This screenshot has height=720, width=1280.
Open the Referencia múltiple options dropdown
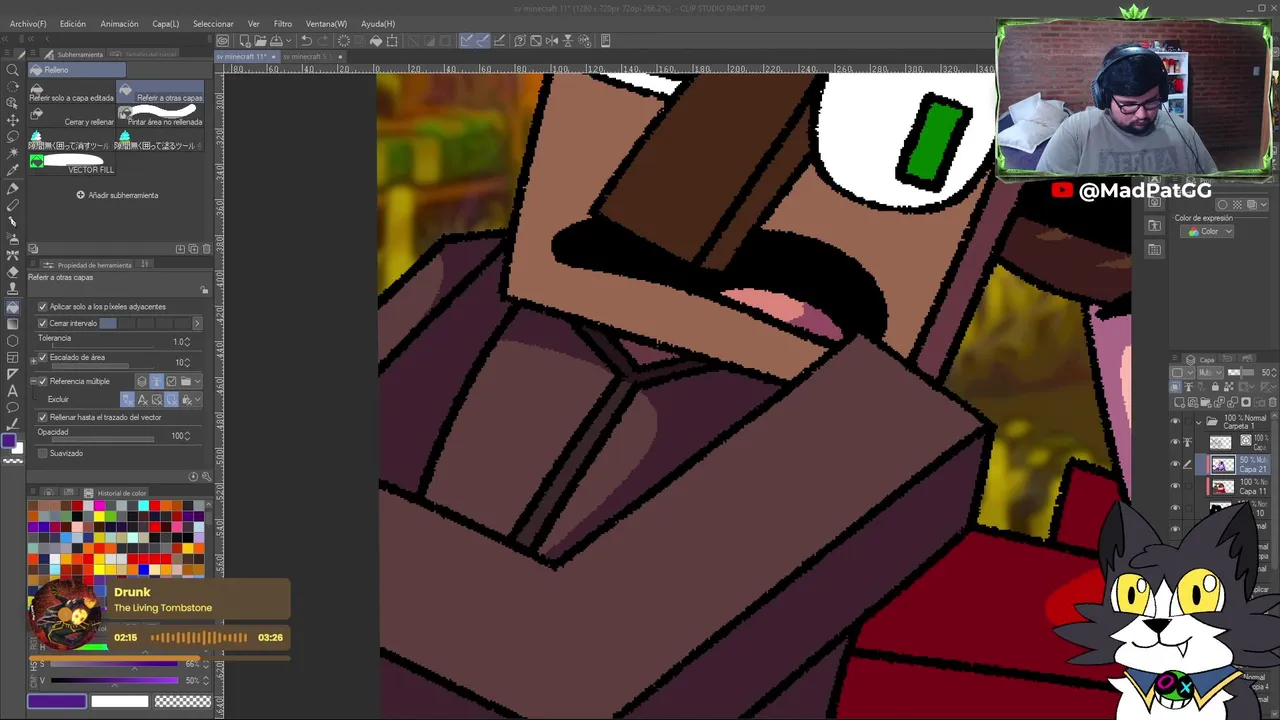198,381
